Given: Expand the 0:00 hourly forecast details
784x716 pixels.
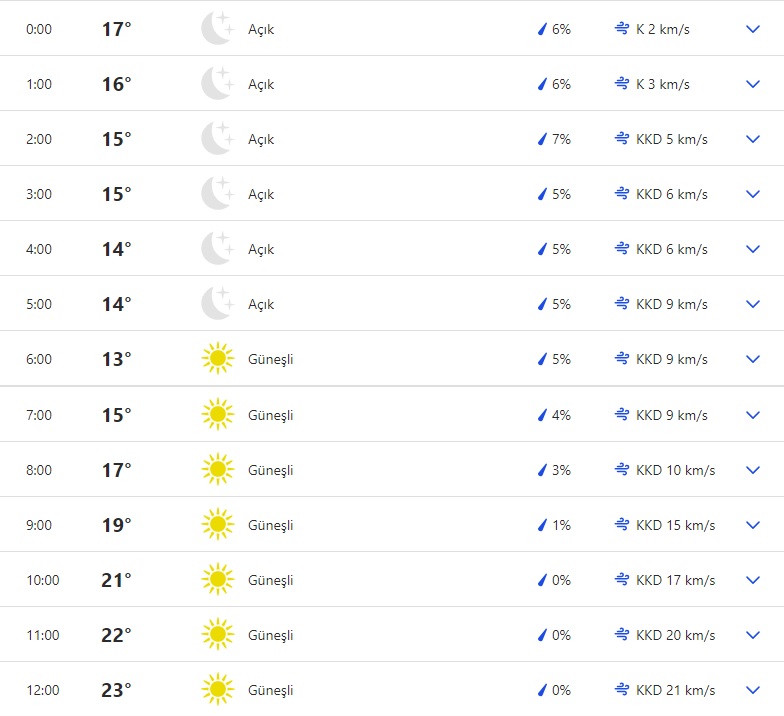Looking at the screenshot, I should click(x=753, y=29).
